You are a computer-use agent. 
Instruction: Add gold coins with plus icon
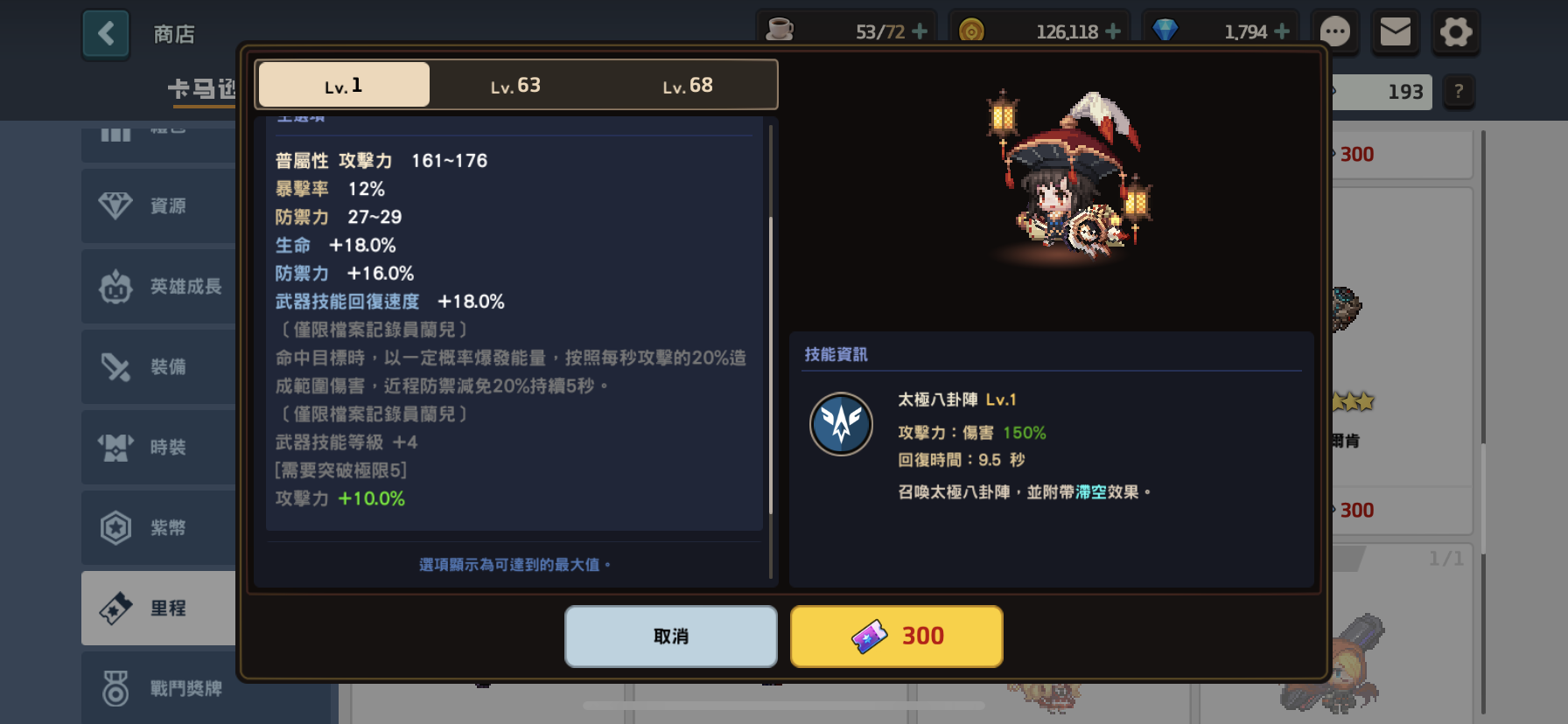1113,31
